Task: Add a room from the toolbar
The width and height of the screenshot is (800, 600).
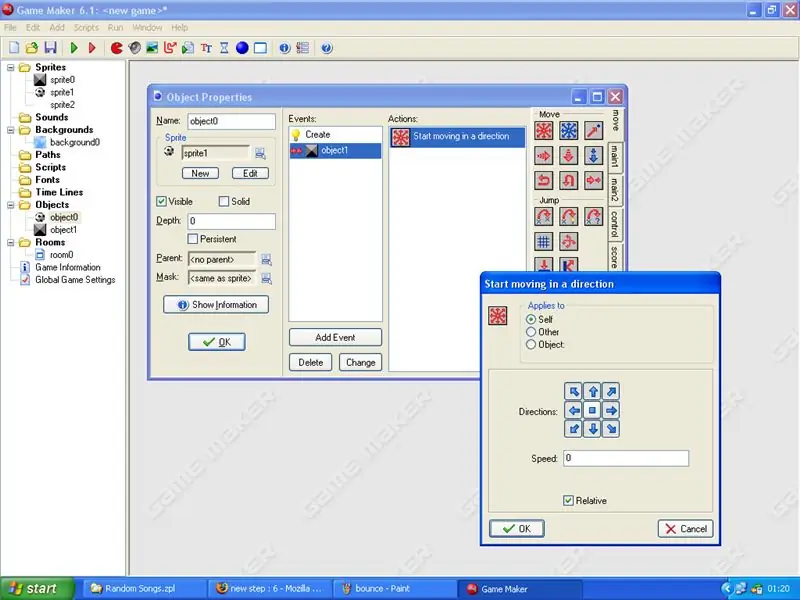Action: pos(260,48)
